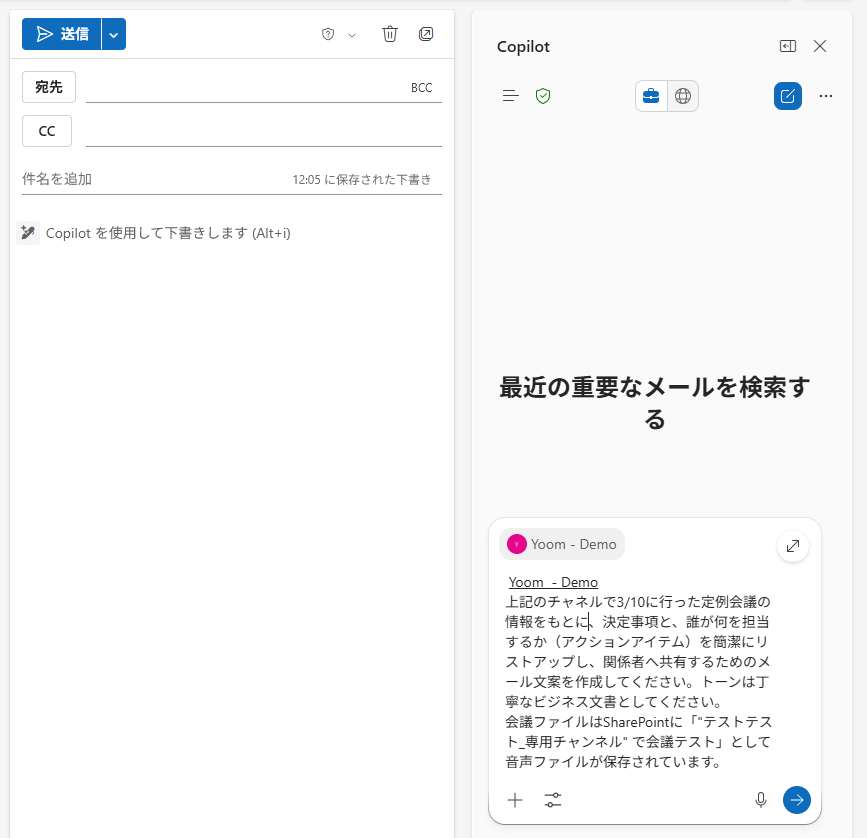Click the CC address input field
The image size is (867, 838).
[x=264, y=132]
